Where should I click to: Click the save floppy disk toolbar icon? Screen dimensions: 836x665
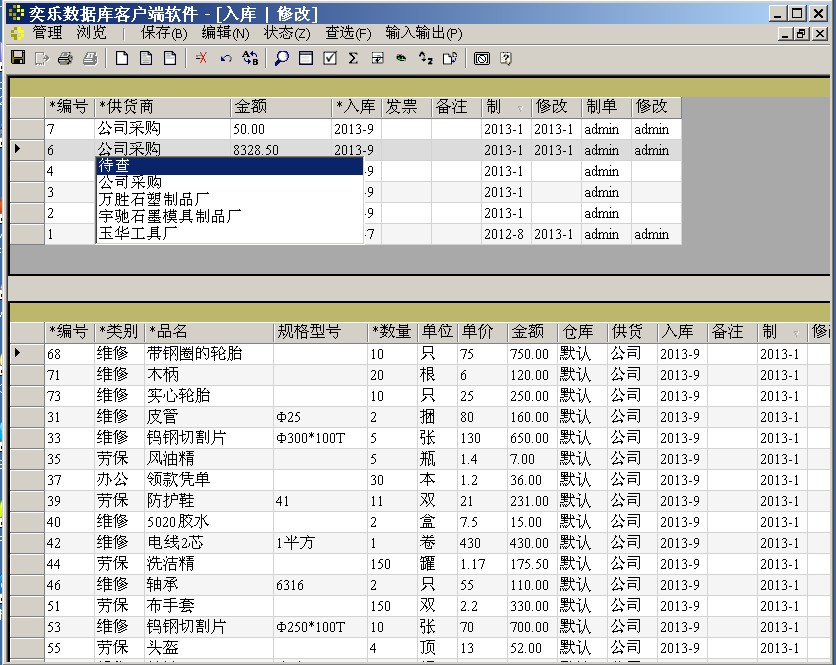click(18, 58)
